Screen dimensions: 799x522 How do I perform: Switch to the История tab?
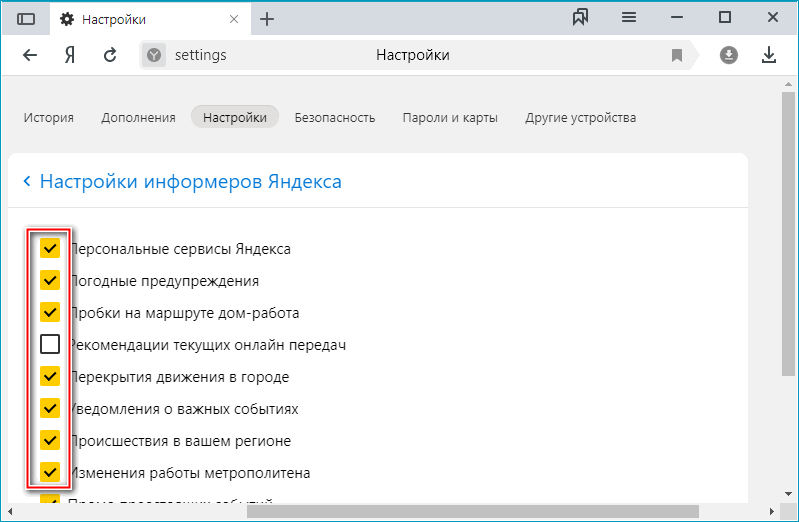click(x=49, y=118)
